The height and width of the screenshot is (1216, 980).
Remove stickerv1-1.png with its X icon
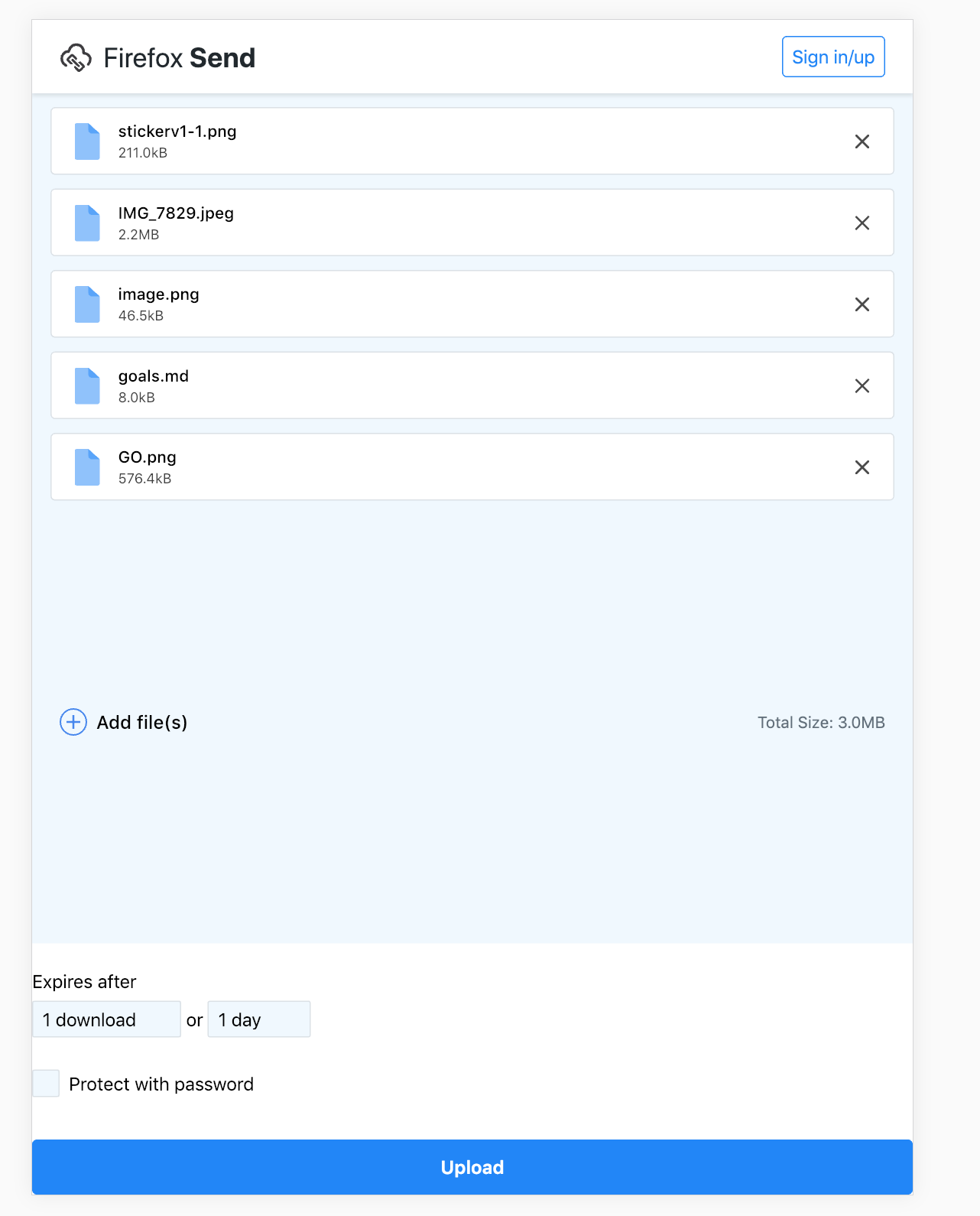862,141
